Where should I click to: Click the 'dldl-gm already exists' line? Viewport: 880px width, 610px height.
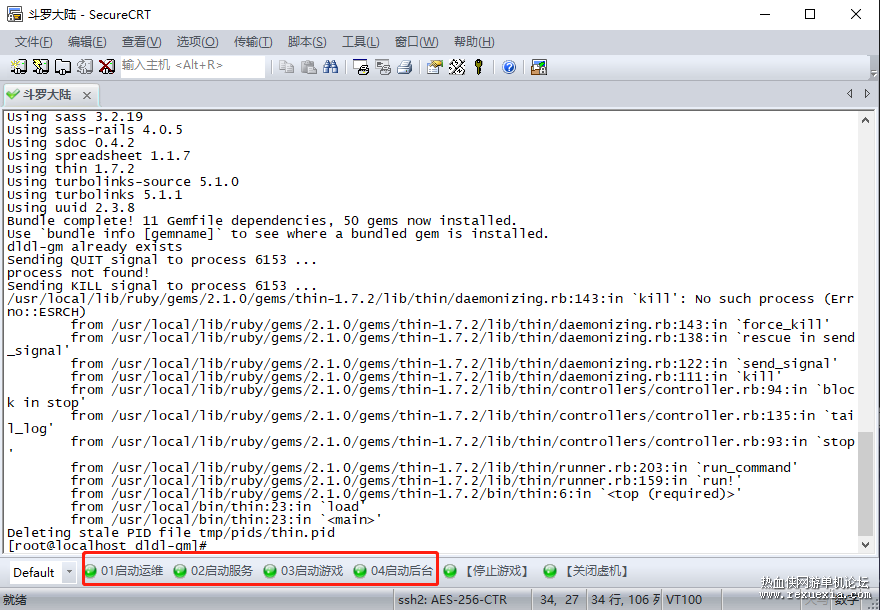[94, 247]
